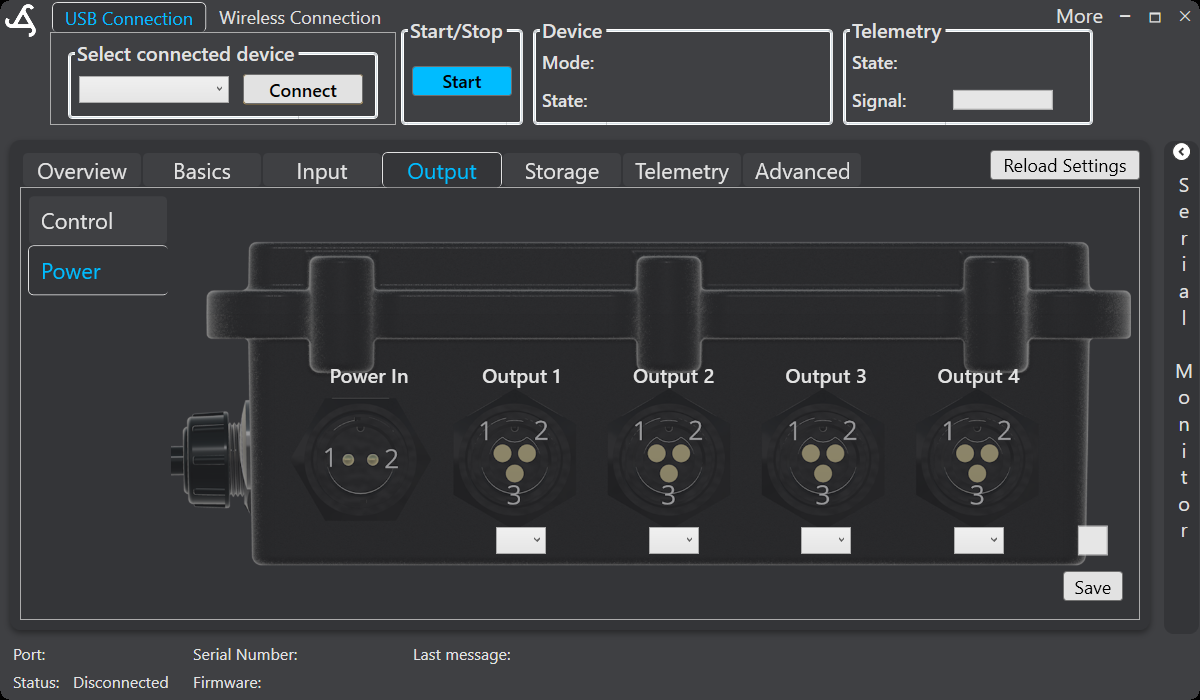
Task: Open the More menu
Action: point(1080,17)
